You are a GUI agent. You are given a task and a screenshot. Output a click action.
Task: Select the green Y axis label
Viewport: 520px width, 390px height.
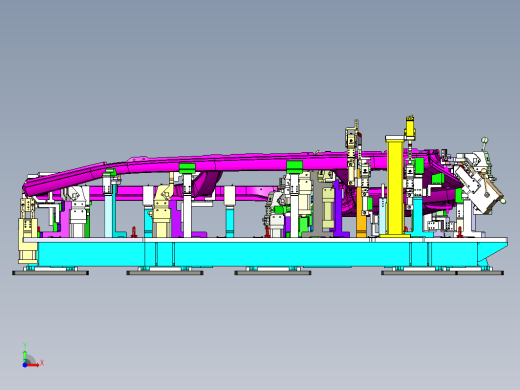click(x=25, y=345)
